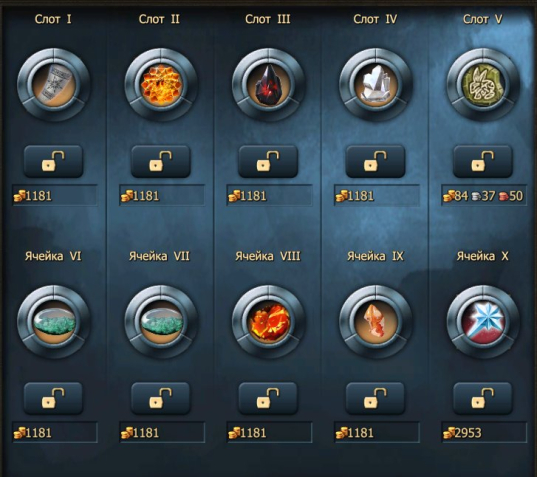The height and width of the screenshot is (477, 537).
Task: Click the 84 37 50 coin price field
Action: [484, 196]
